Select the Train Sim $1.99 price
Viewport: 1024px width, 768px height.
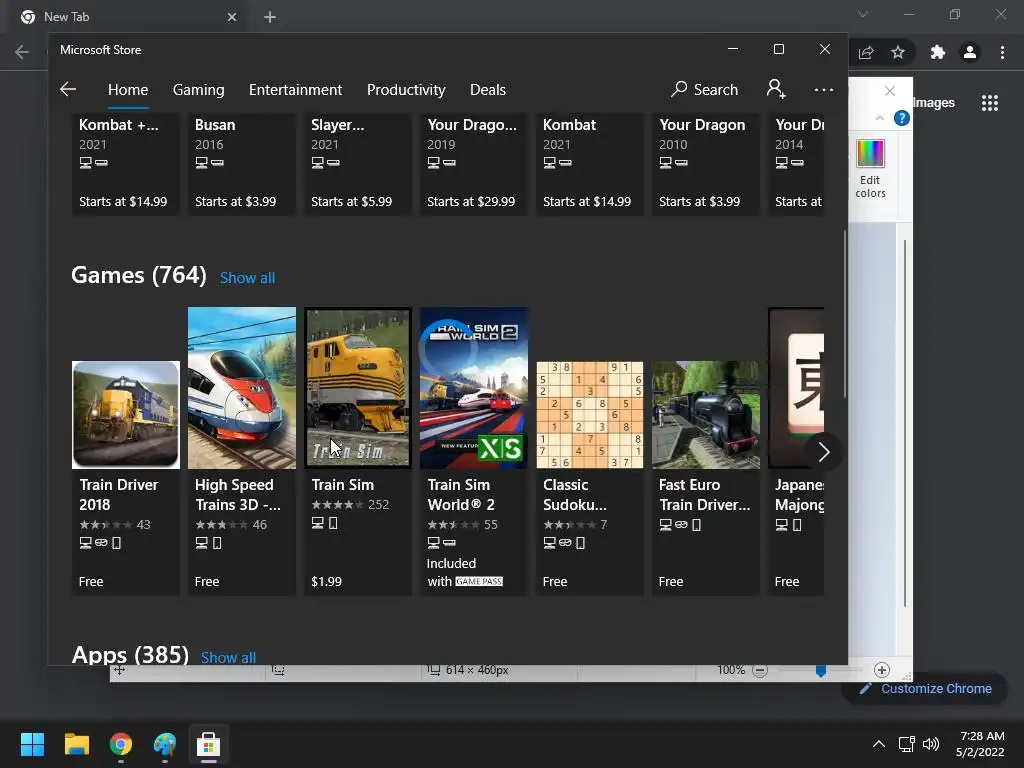click(327, 581)
